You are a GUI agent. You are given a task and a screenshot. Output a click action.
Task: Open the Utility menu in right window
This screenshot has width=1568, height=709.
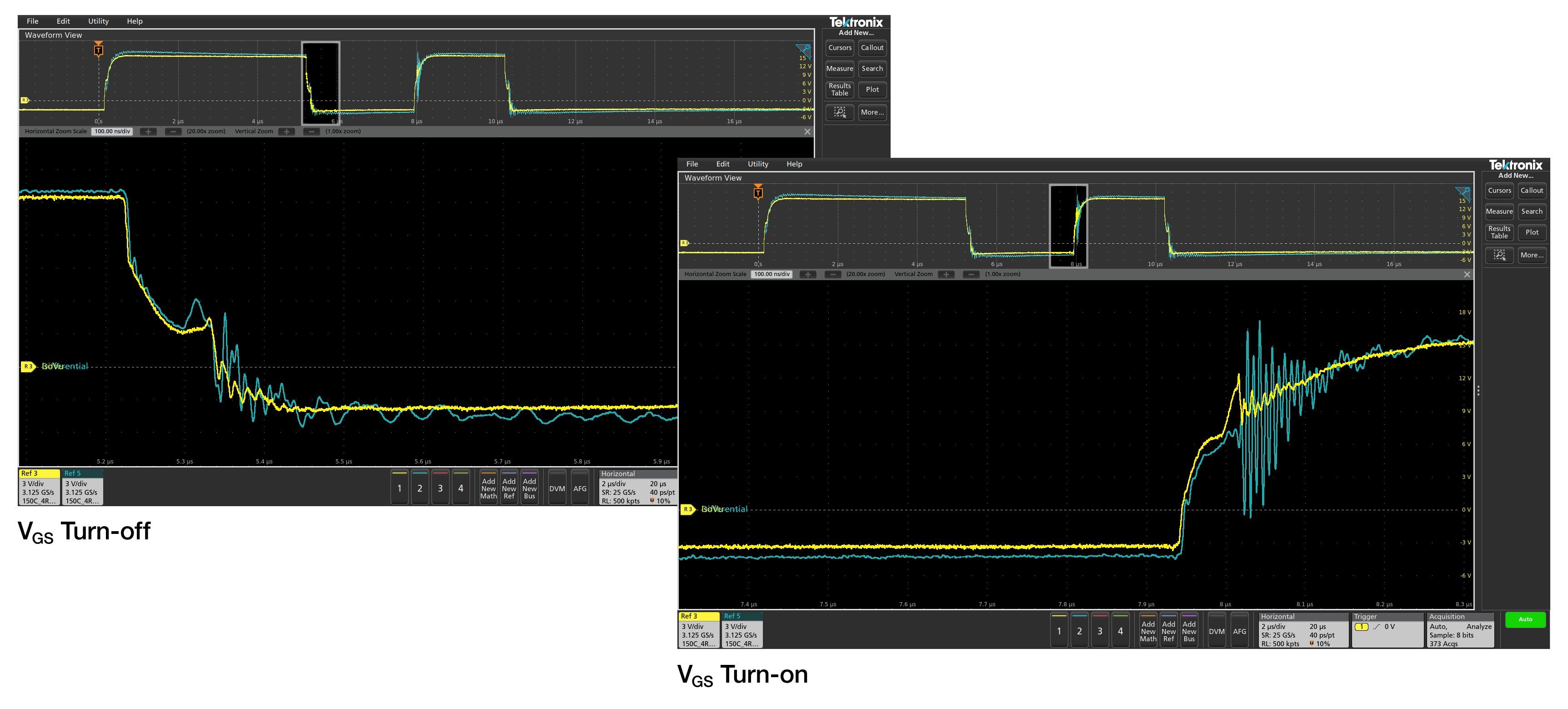pos(758,164)
